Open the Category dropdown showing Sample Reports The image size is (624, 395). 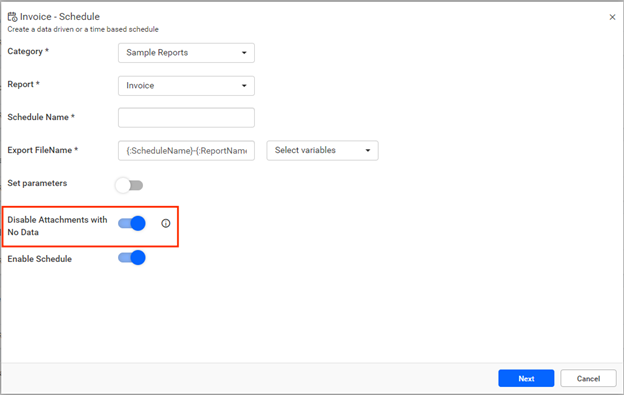186,53
